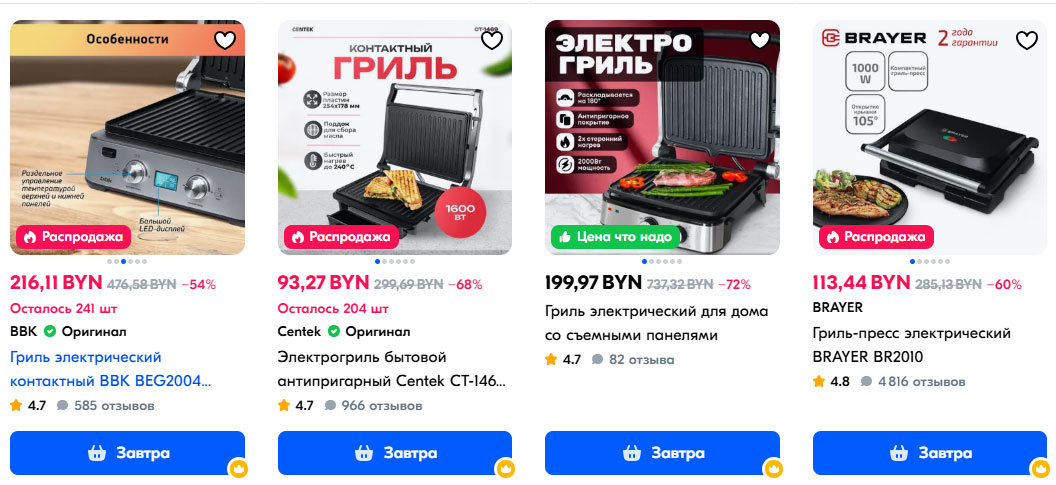Viewport: 1056px width, 485px height.
Task: Add BBK grill to favorites with heart icon
Action: [224, 40]
